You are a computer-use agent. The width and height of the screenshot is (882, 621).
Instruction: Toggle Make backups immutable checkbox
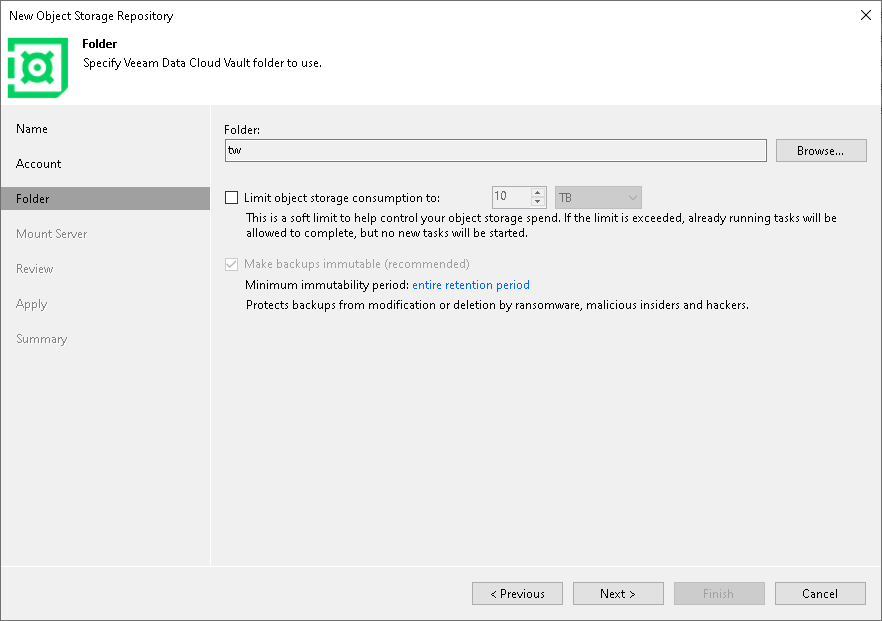pos(231,264)
